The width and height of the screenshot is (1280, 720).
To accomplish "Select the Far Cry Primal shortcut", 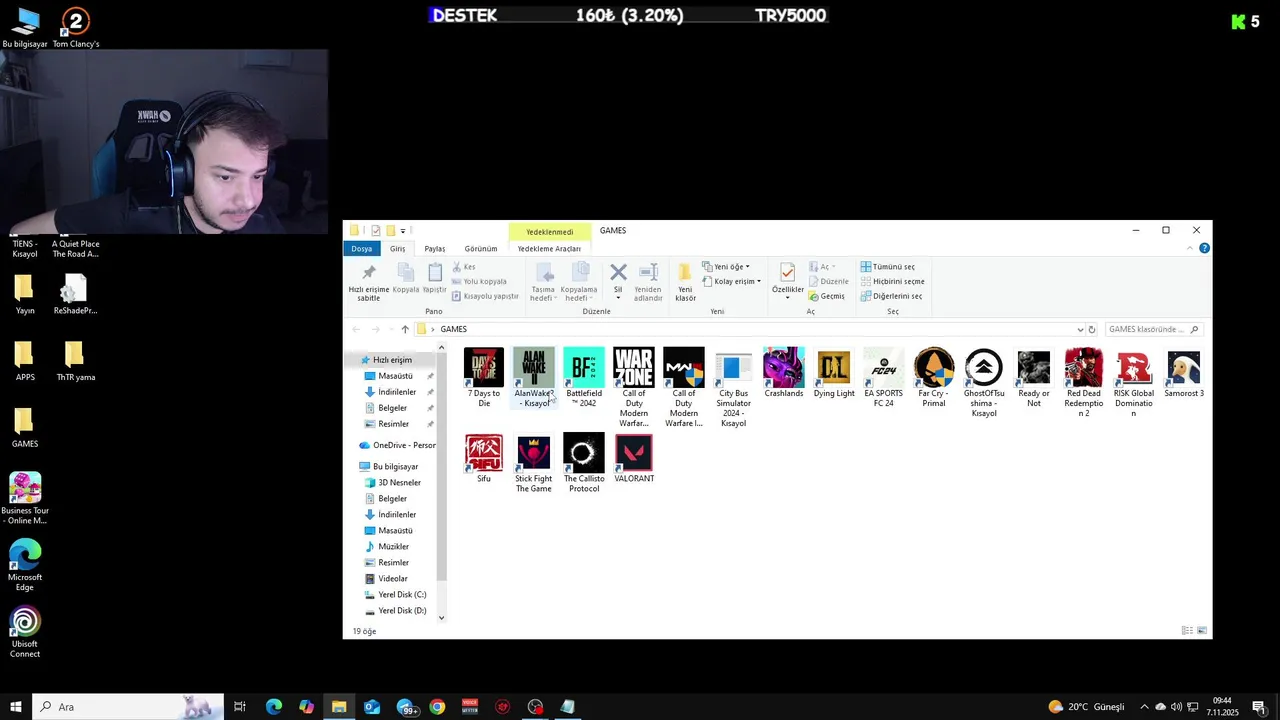I will (x=934, y=377).
